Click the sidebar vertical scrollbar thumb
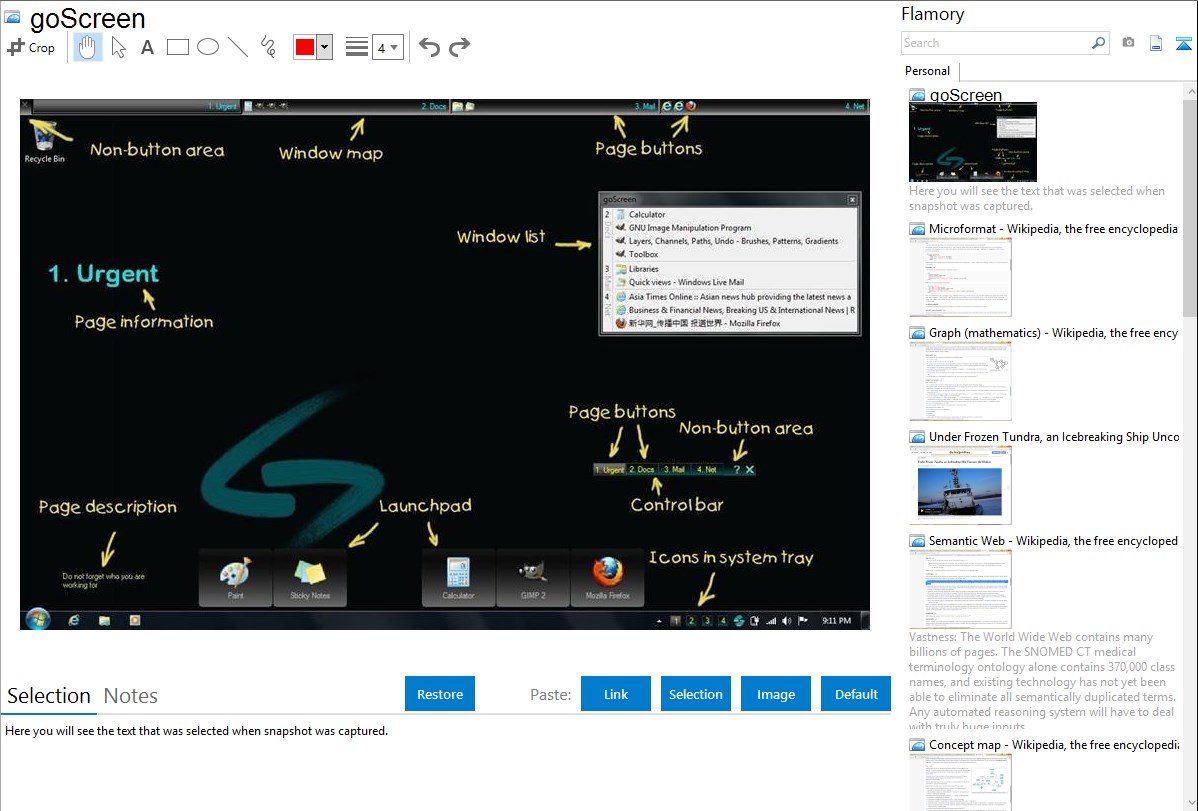This screenshot has height=811, width=1198. 1190,207
